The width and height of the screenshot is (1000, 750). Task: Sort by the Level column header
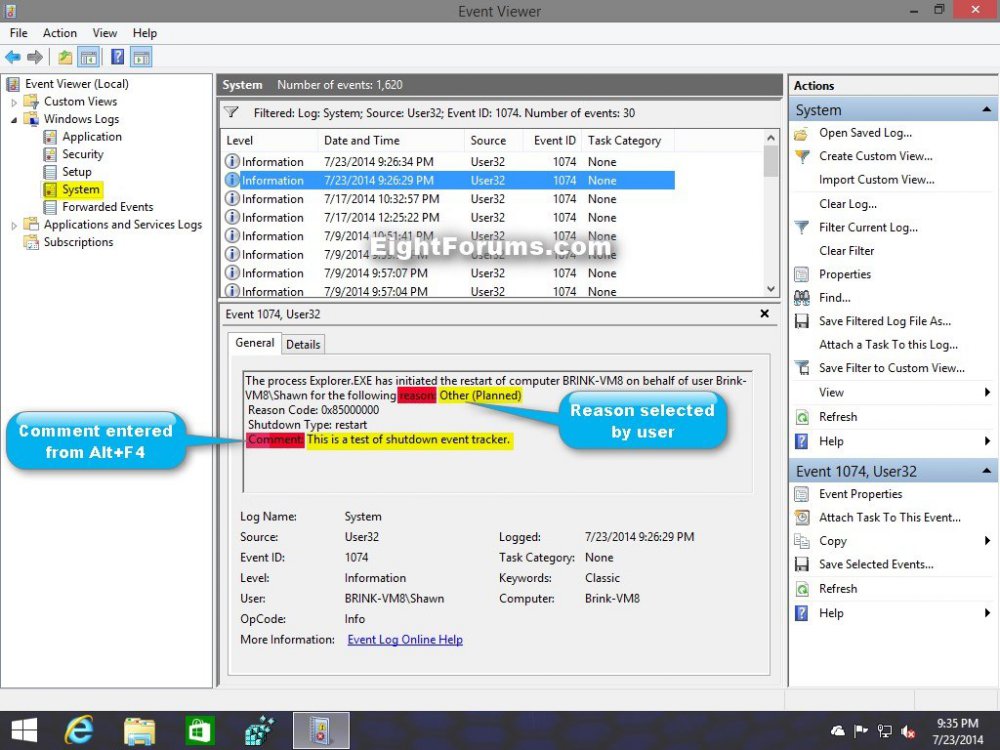269,140
